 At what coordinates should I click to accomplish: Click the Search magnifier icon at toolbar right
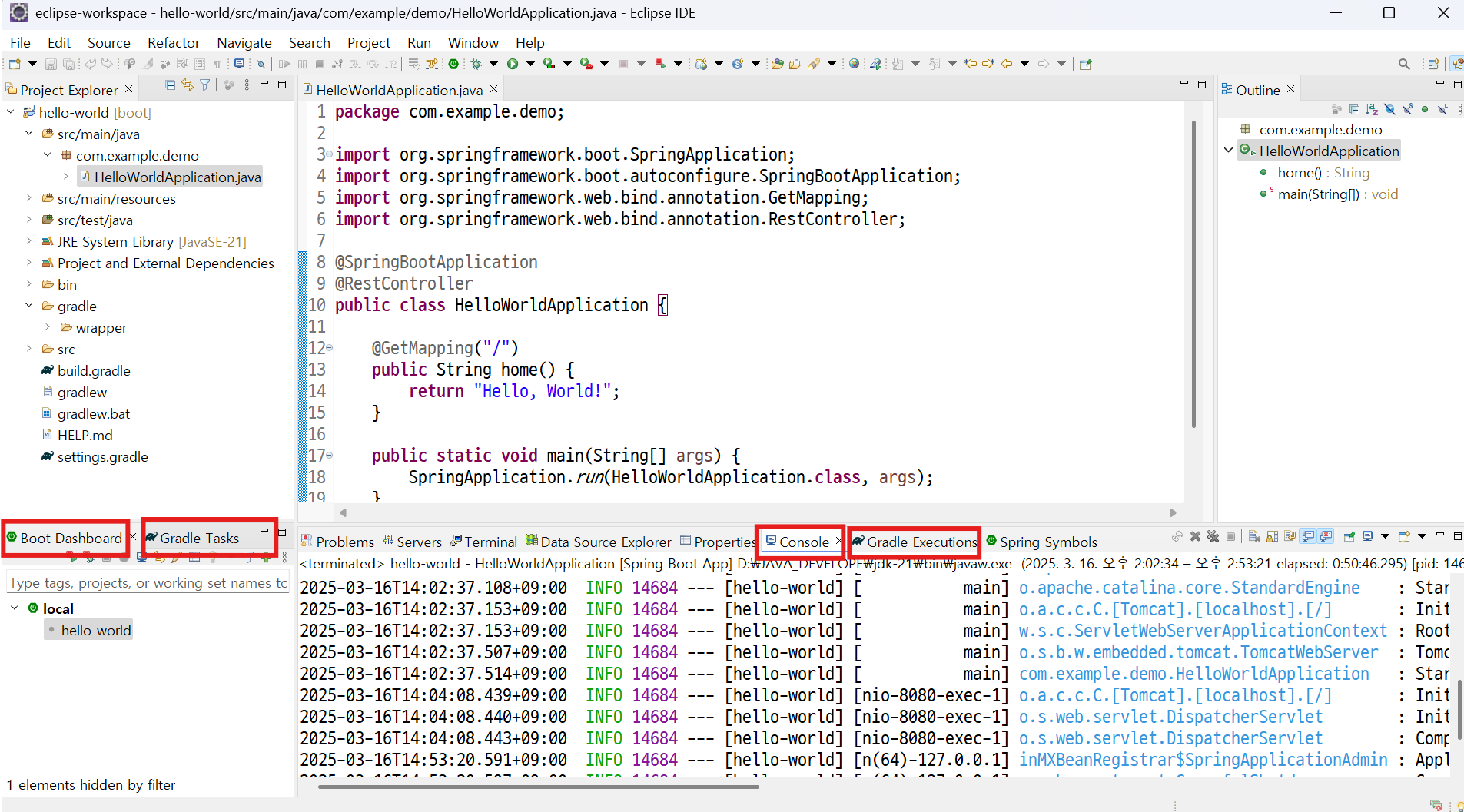click(1404, 64)
